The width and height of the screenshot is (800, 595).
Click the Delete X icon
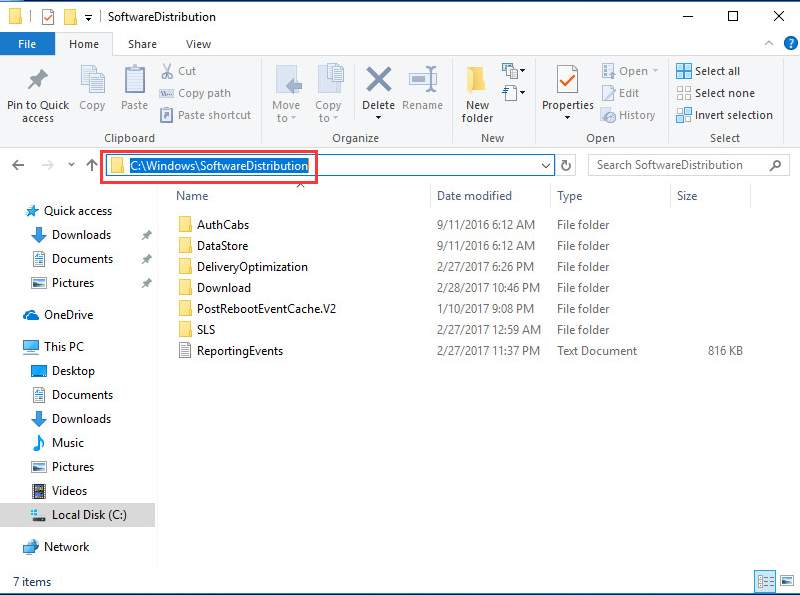pyautogui.click(x=379, y=80)
